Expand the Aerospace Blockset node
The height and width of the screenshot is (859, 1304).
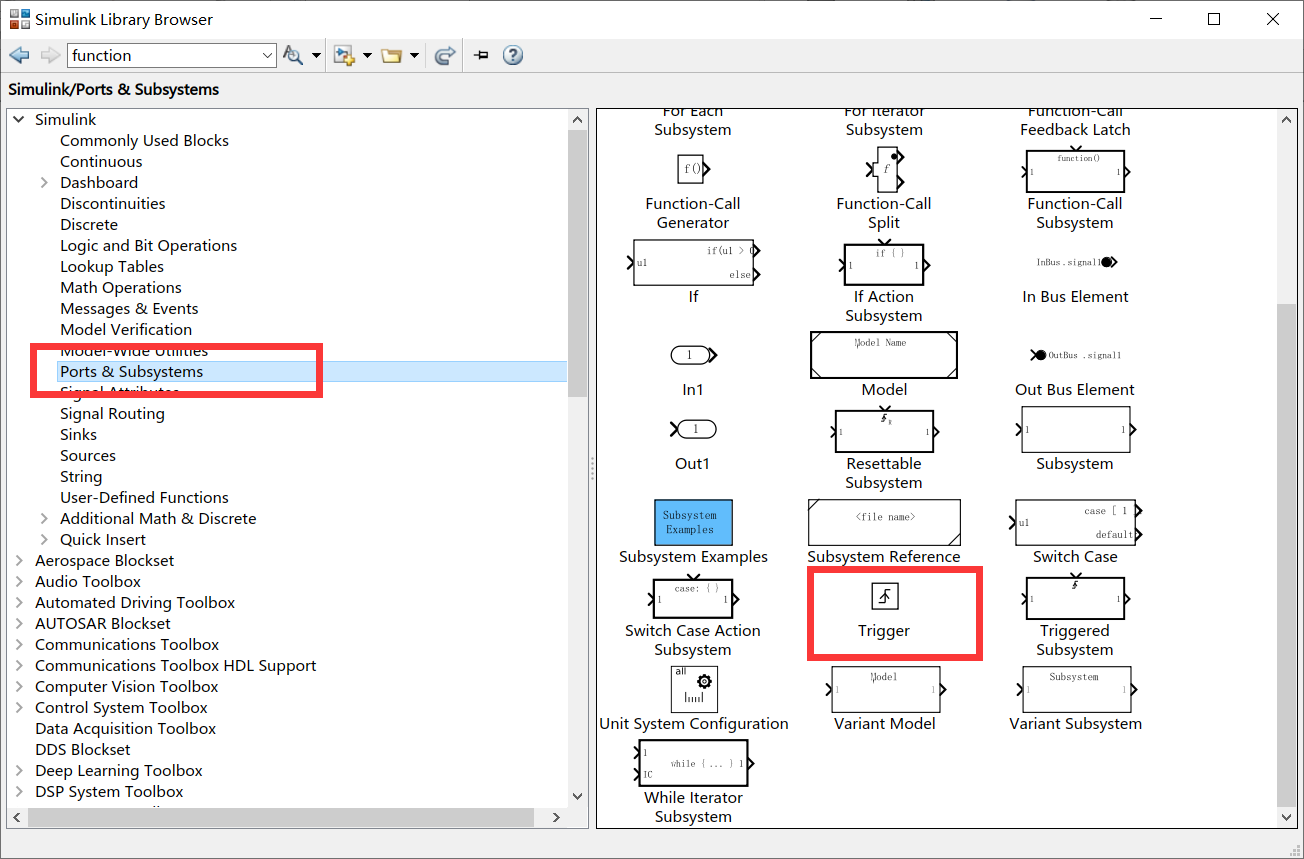pyautogui.click(x=19, y=560)
